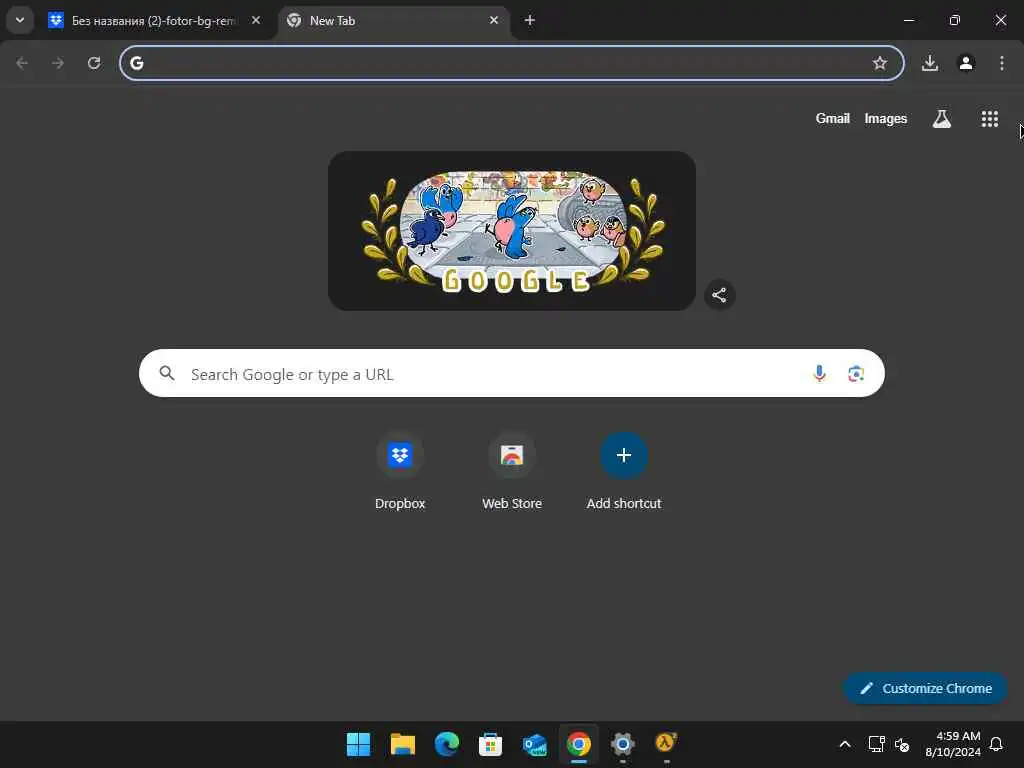Open the Chrome three-dot menu
1024x768 pixels.
(x=1002, y=63)
